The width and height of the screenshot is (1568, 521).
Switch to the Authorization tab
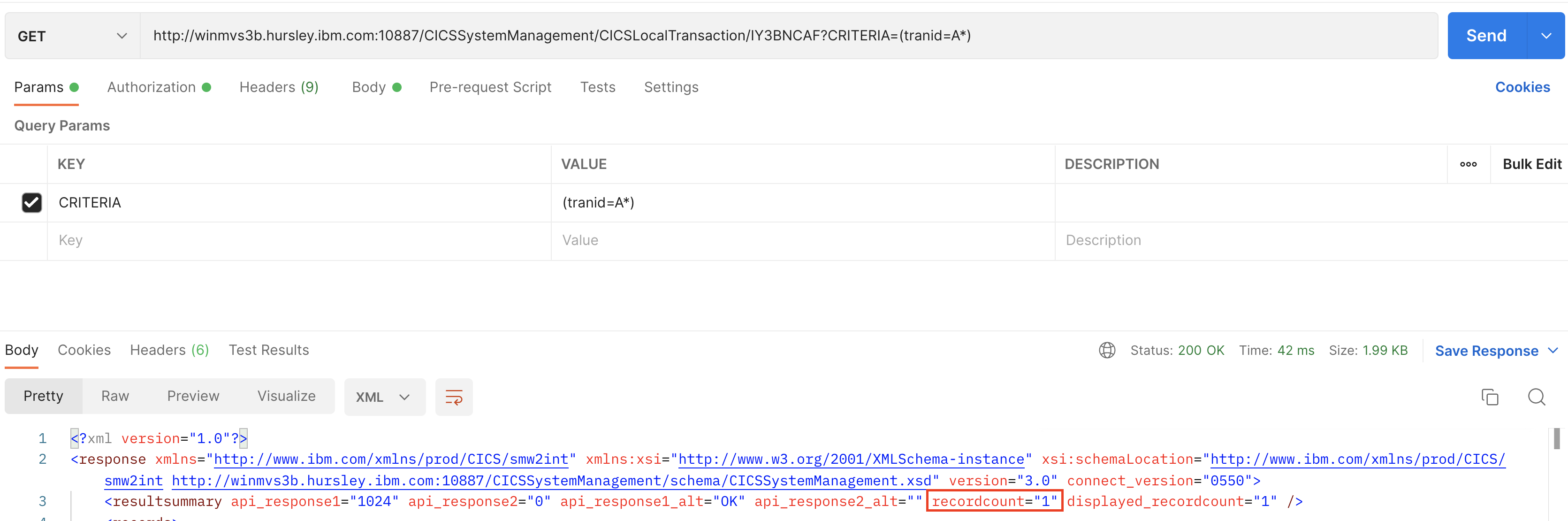[151, 87]
